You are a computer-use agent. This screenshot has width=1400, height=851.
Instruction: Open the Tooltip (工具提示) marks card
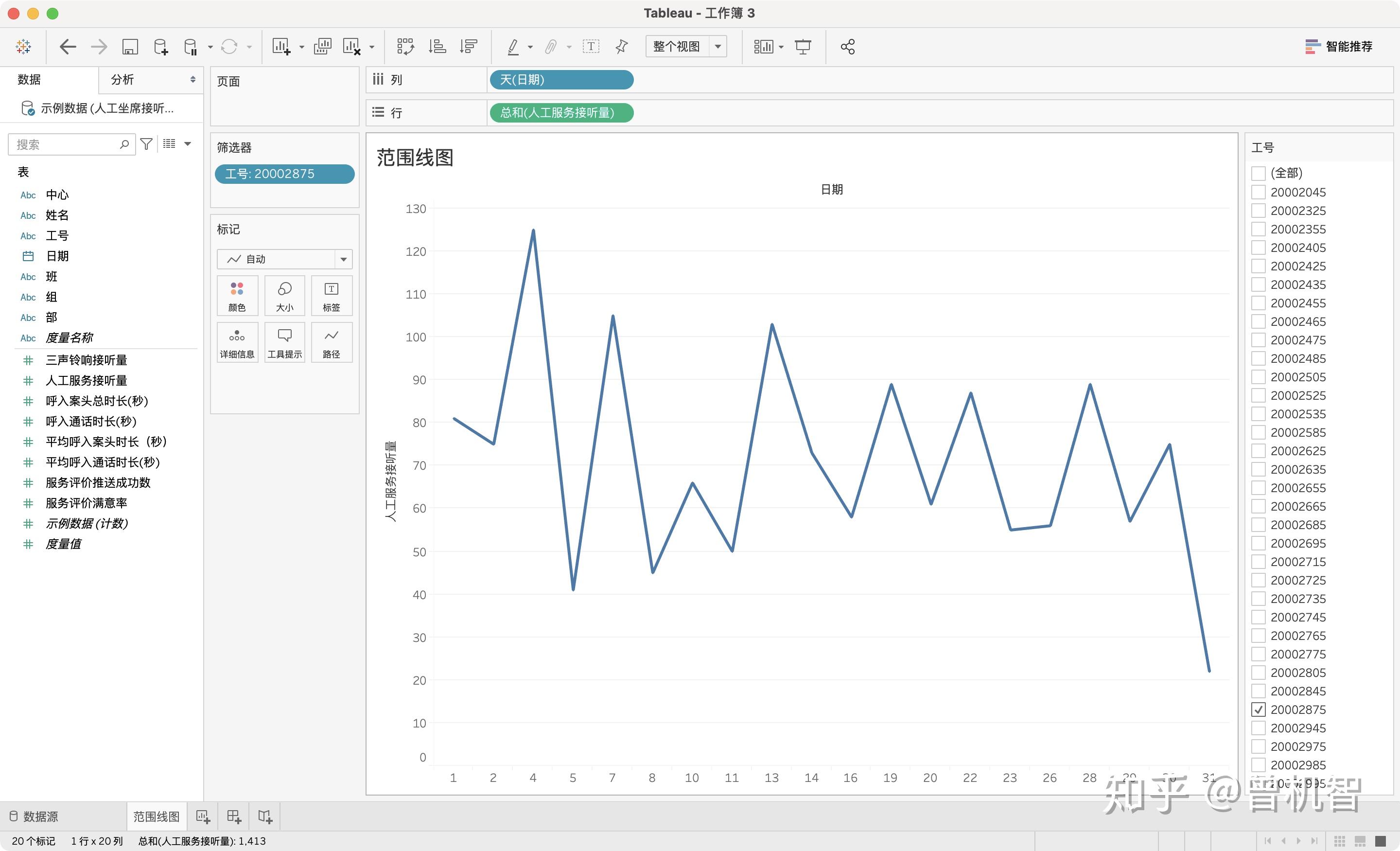(x=285, y=342)
